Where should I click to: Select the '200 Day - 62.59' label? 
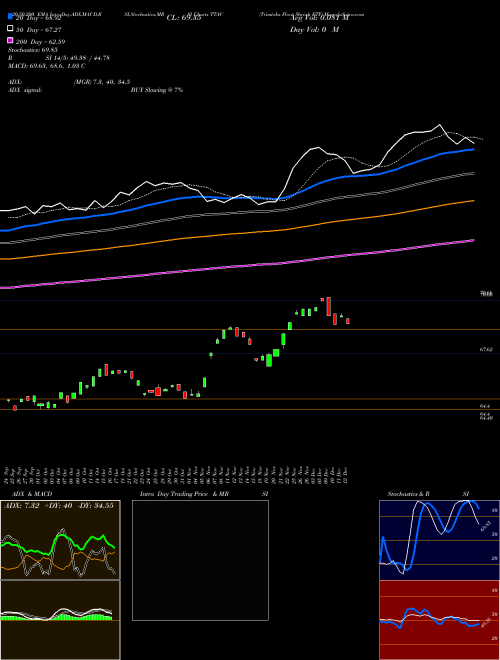[x=40, y=42]
